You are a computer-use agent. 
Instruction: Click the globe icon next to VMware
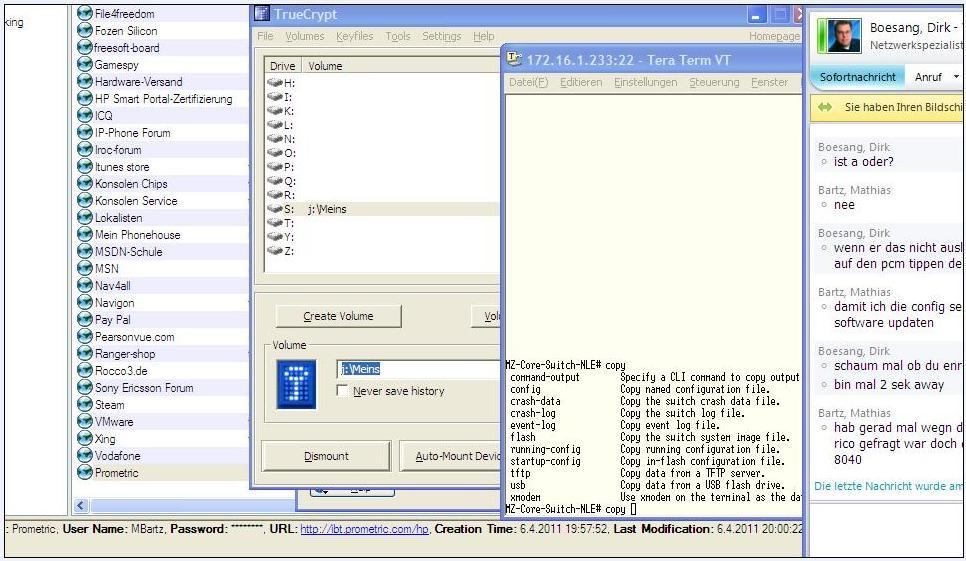(84, 422)
